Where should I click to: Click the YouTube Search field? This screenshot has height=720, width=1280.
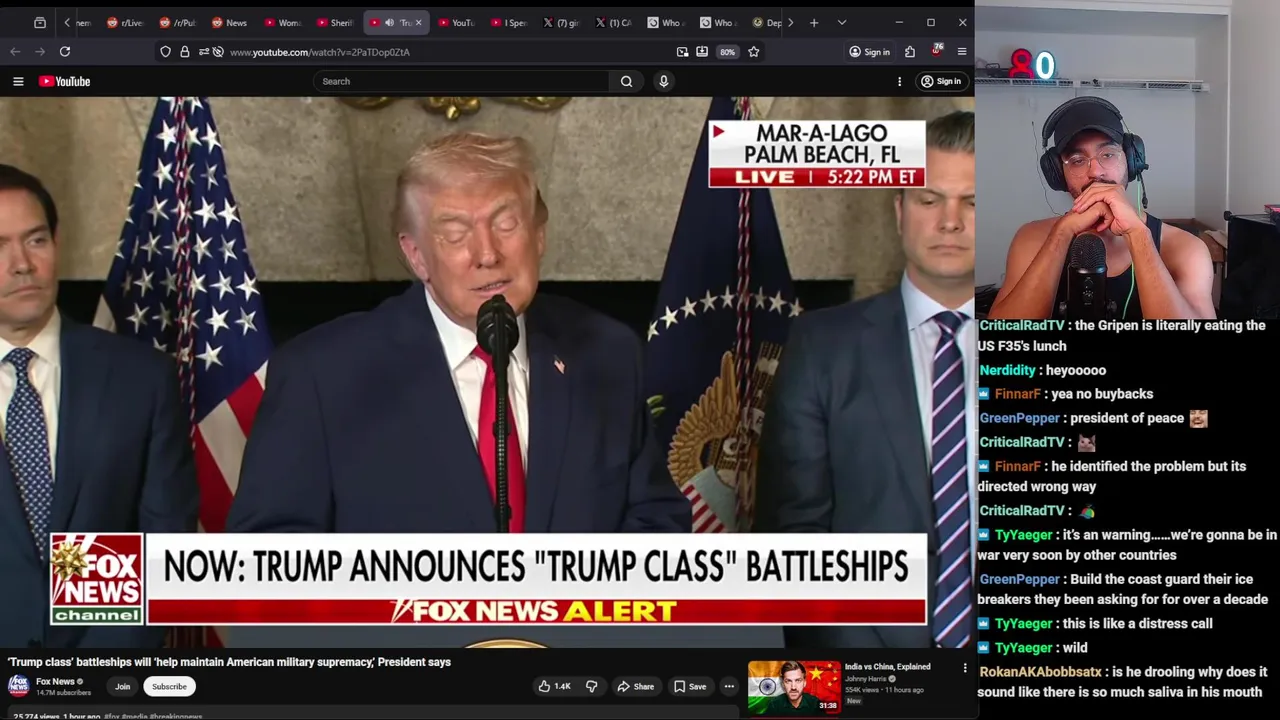pyautogui.click(x=462, y=81)
